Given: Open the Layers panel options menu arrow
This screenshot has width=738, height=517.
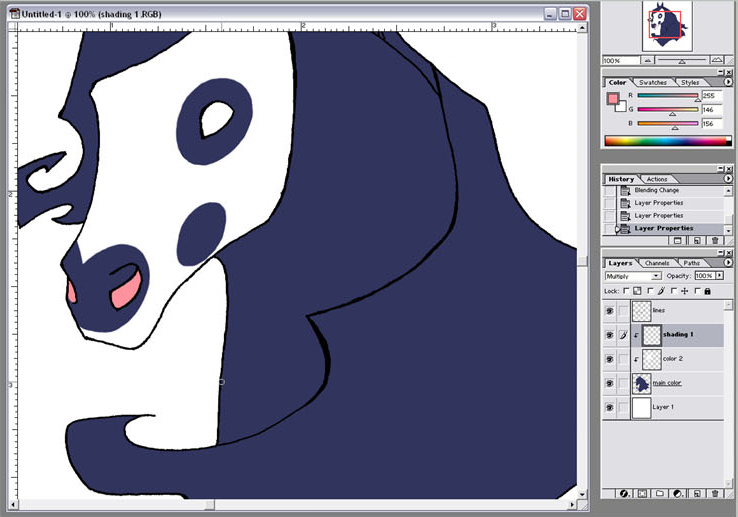Looking at the screenshot, I should [728, 262].
